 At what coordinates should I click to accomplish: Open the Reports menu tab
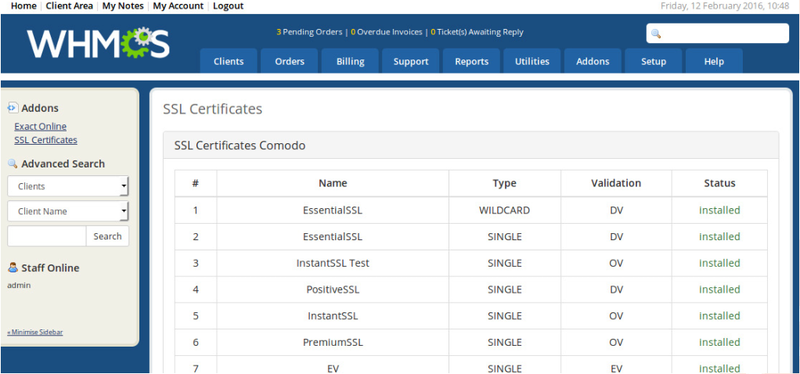tap(471, 61)
